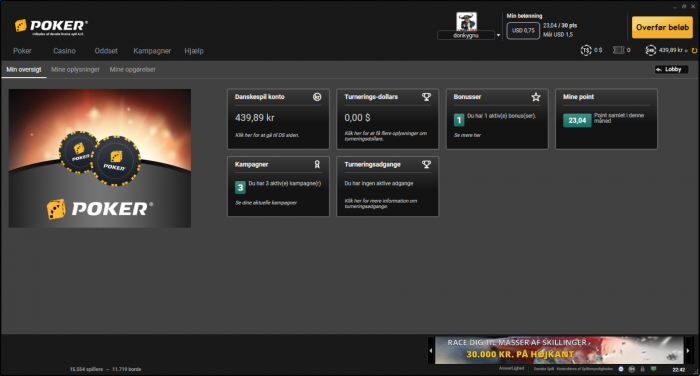
Task: Click the kr coin icon on Danskespil konto
Action: [x=317, y=97]
